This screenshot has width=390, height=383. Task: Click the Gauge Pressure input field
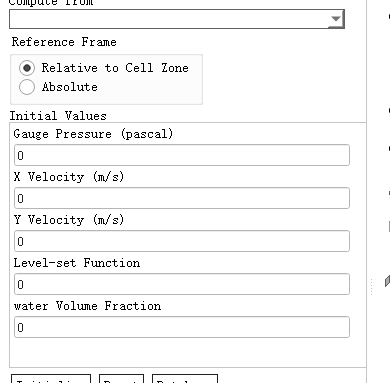click(182, 155)
